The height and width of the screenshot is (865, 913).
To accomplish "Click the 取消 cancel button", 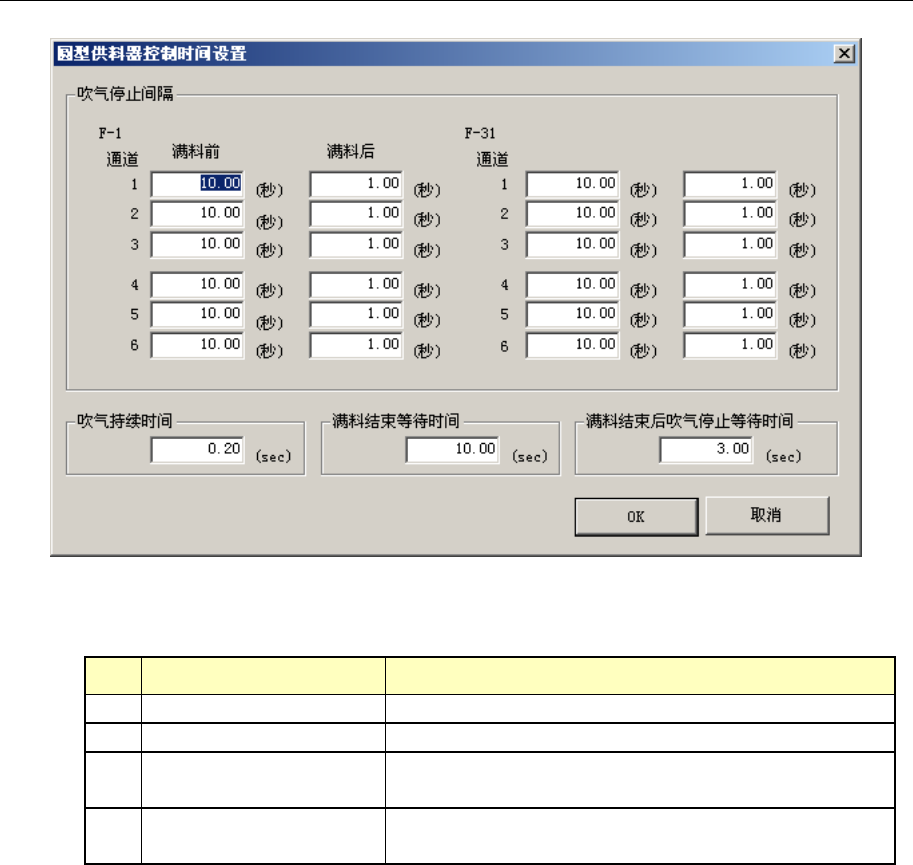I will coord(767,515).
